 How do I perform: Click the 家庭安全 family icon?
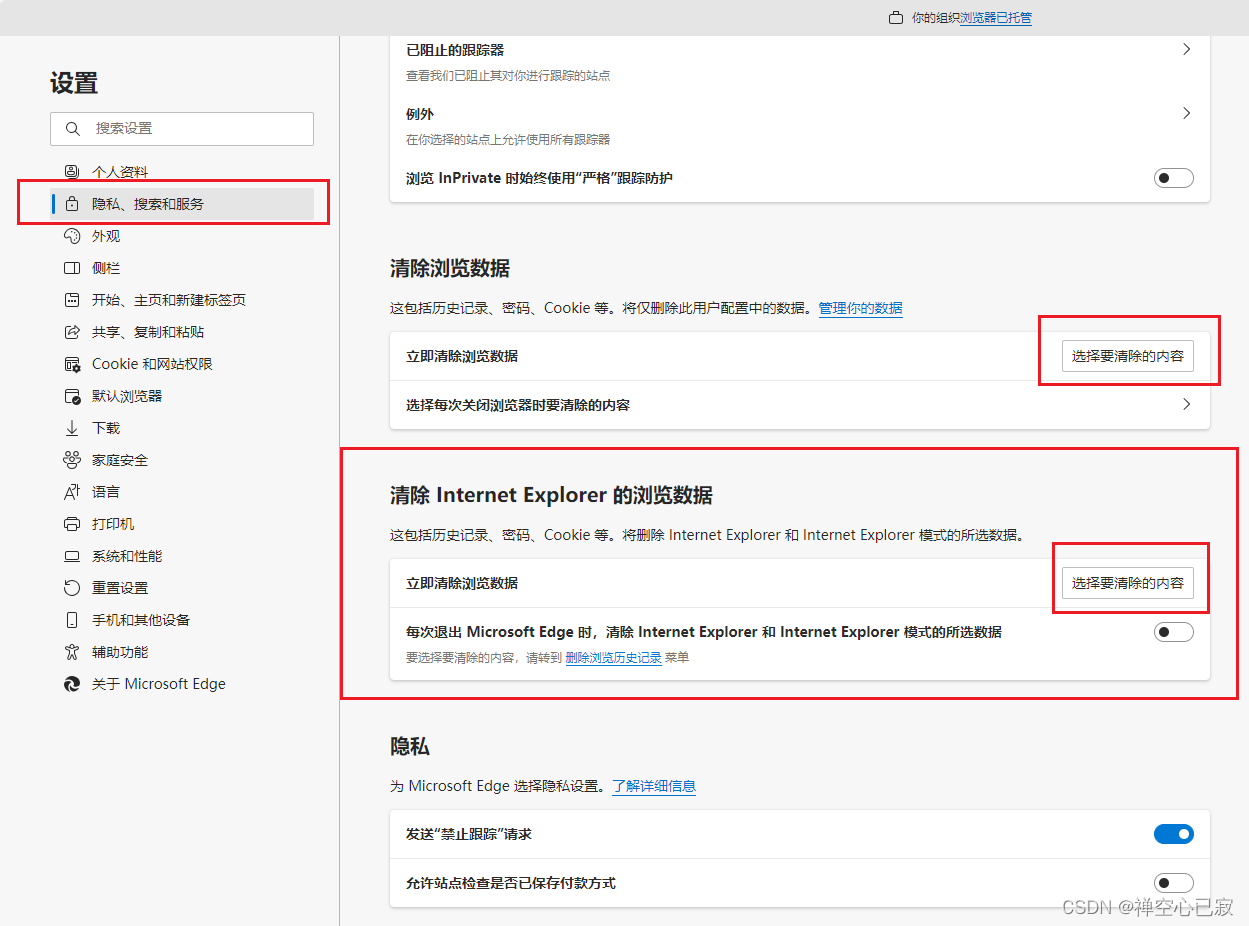pos(72,460)
